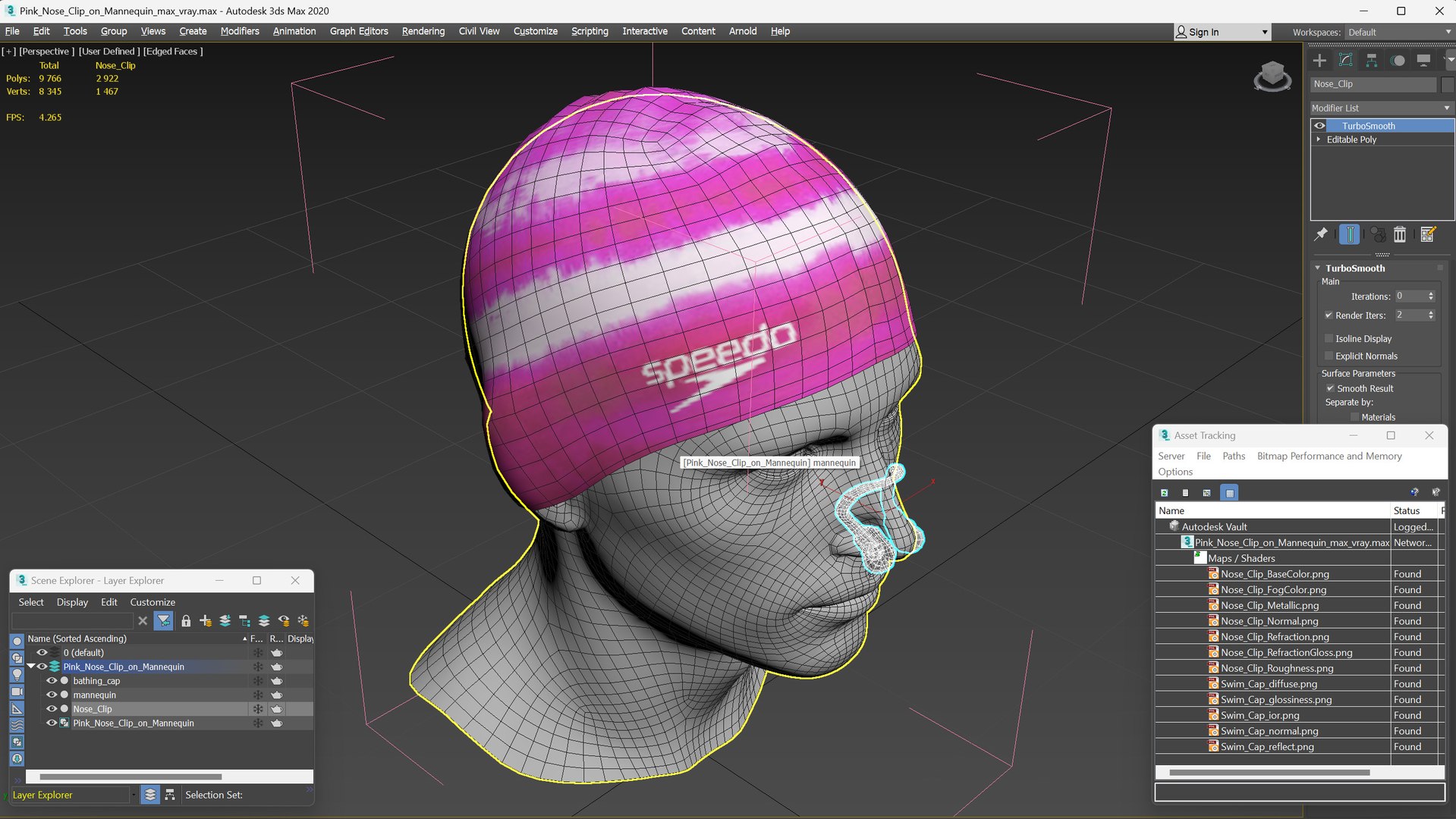1456x819 pixels.
Task: Collapse the TurboSmooth rollout
Action: (x=1318, y=268)
